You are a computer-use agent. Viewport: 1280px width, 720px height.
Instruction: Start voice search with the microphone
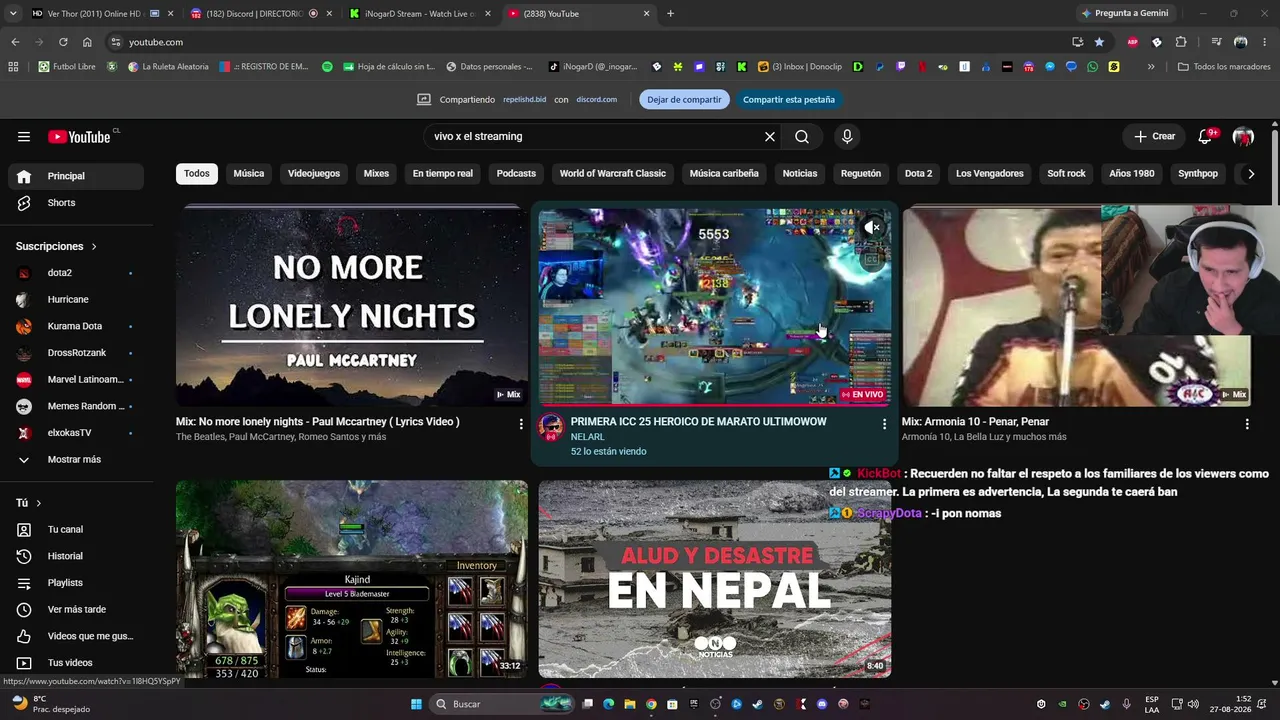(847, 137)
